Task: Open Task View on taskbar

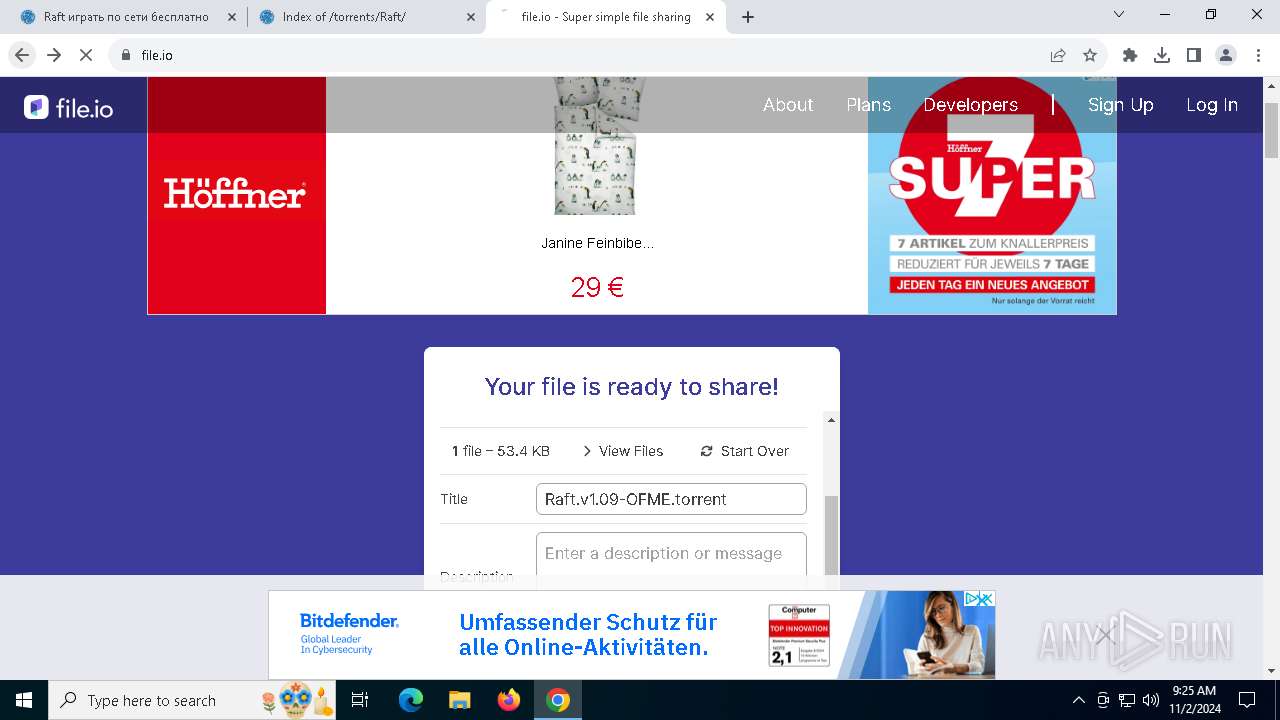Action: [360, 700]
